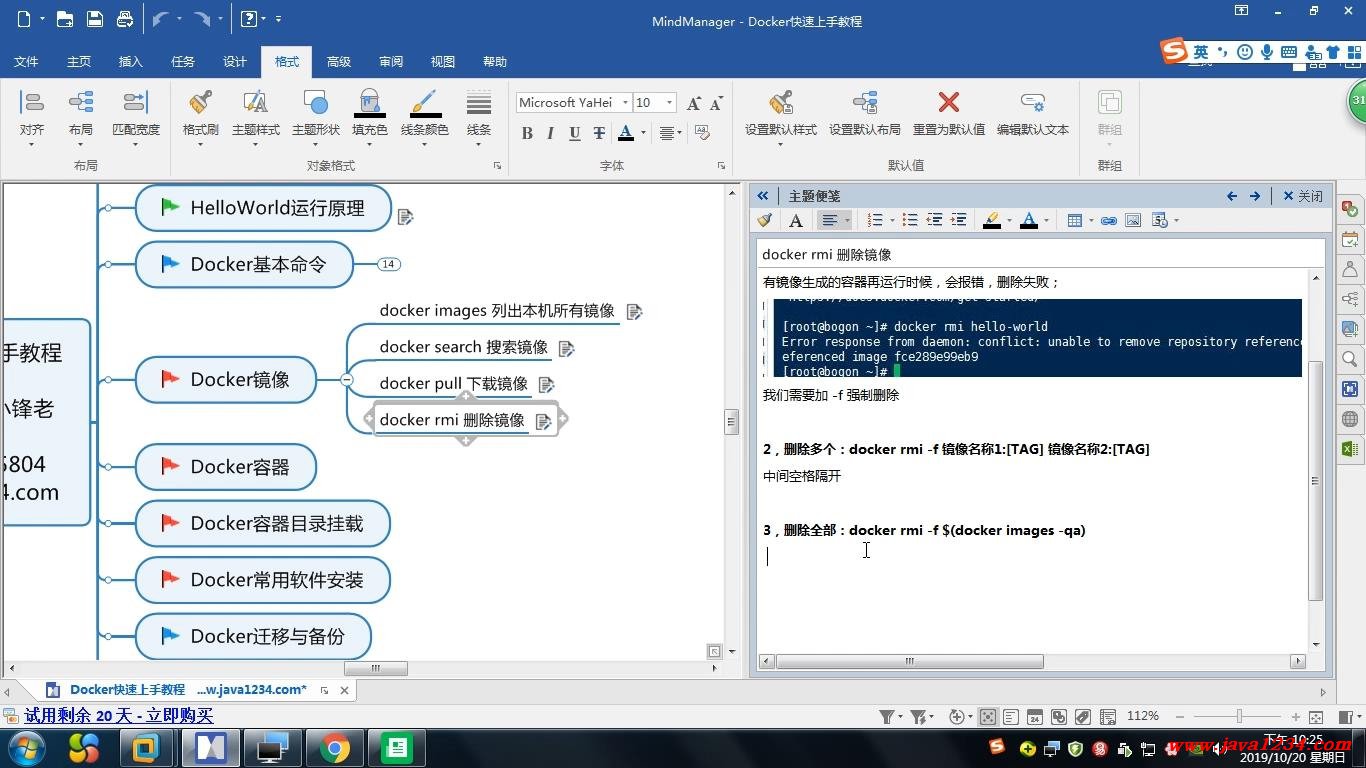The width and height of the screenshot is (1366, 768).
Task: Click the zoom slider handle in status bar
Action: pos(1239,716)
